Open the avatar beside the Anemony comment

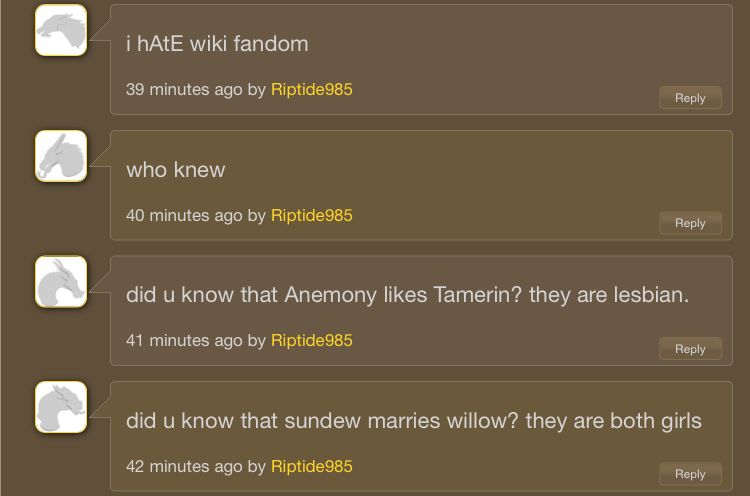tap(60, 281)
